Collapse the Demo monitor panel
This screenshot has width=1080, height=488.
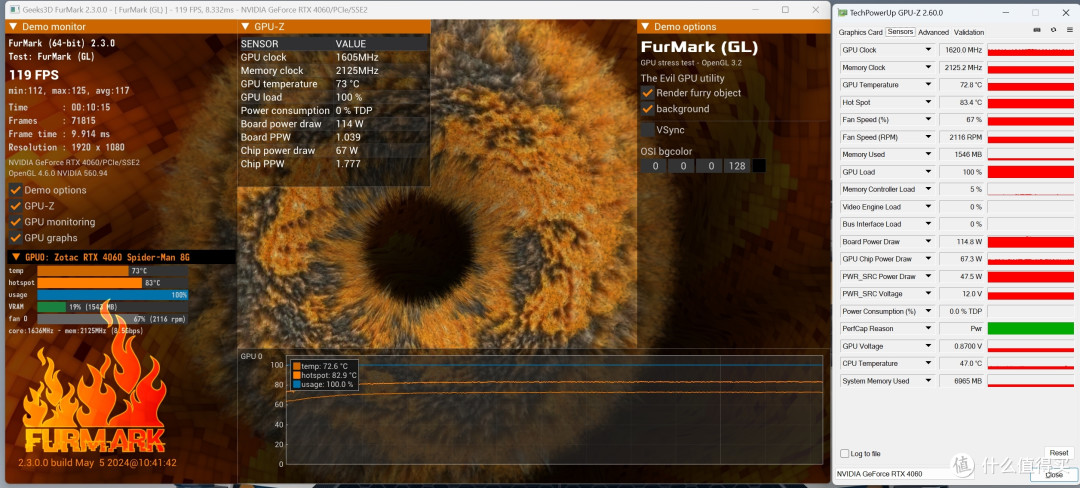pyautogui.click(x=14, y=27)
